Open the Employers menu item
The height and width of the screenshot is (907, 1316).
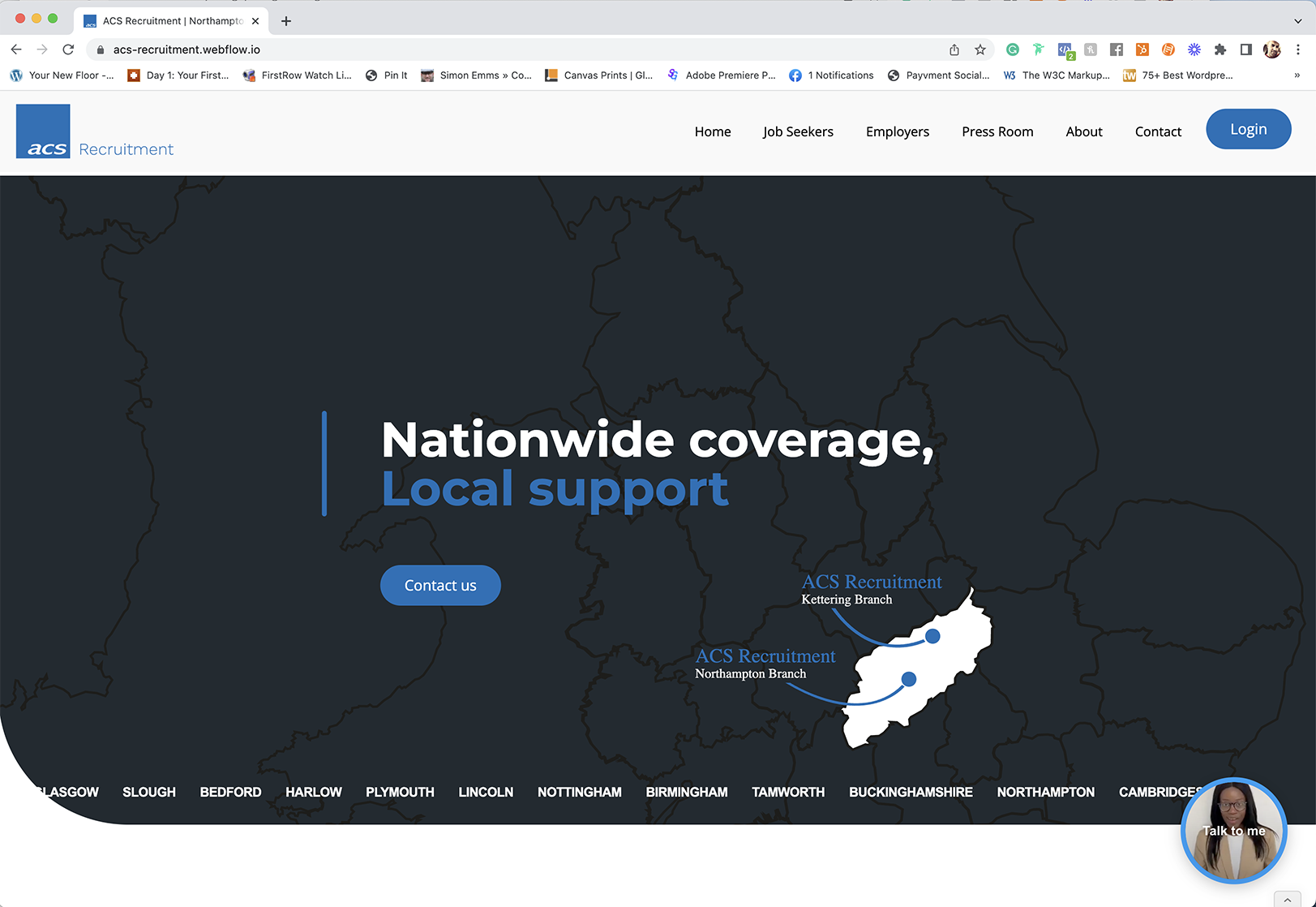coord(898,131)
